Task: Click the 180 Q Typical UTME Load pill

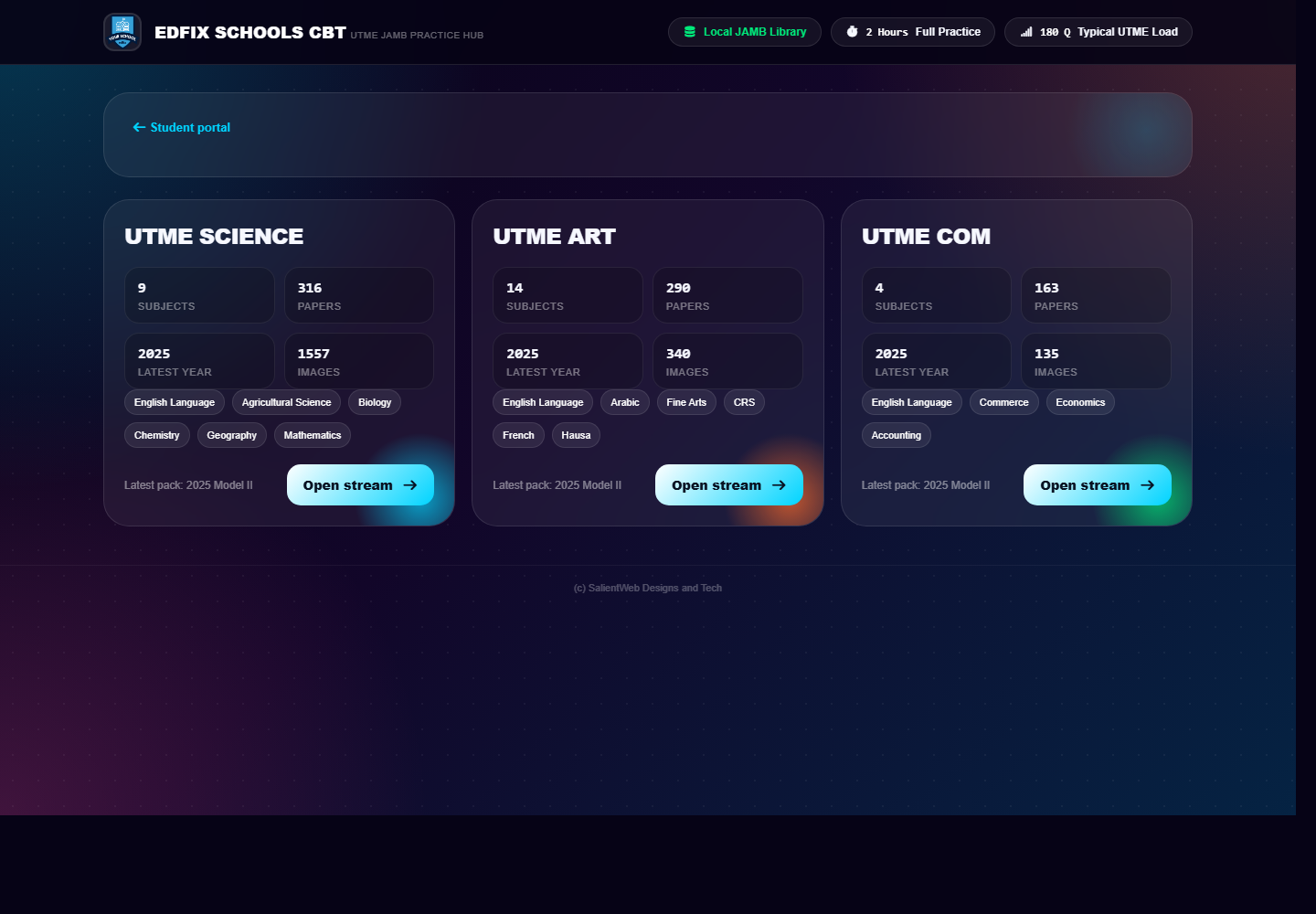Action: [x=1098, y=32]
